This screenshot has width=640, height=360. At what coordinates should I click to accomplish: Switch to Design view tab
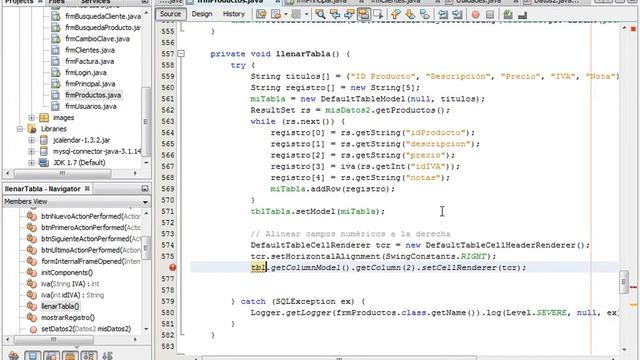click(202, 14)
